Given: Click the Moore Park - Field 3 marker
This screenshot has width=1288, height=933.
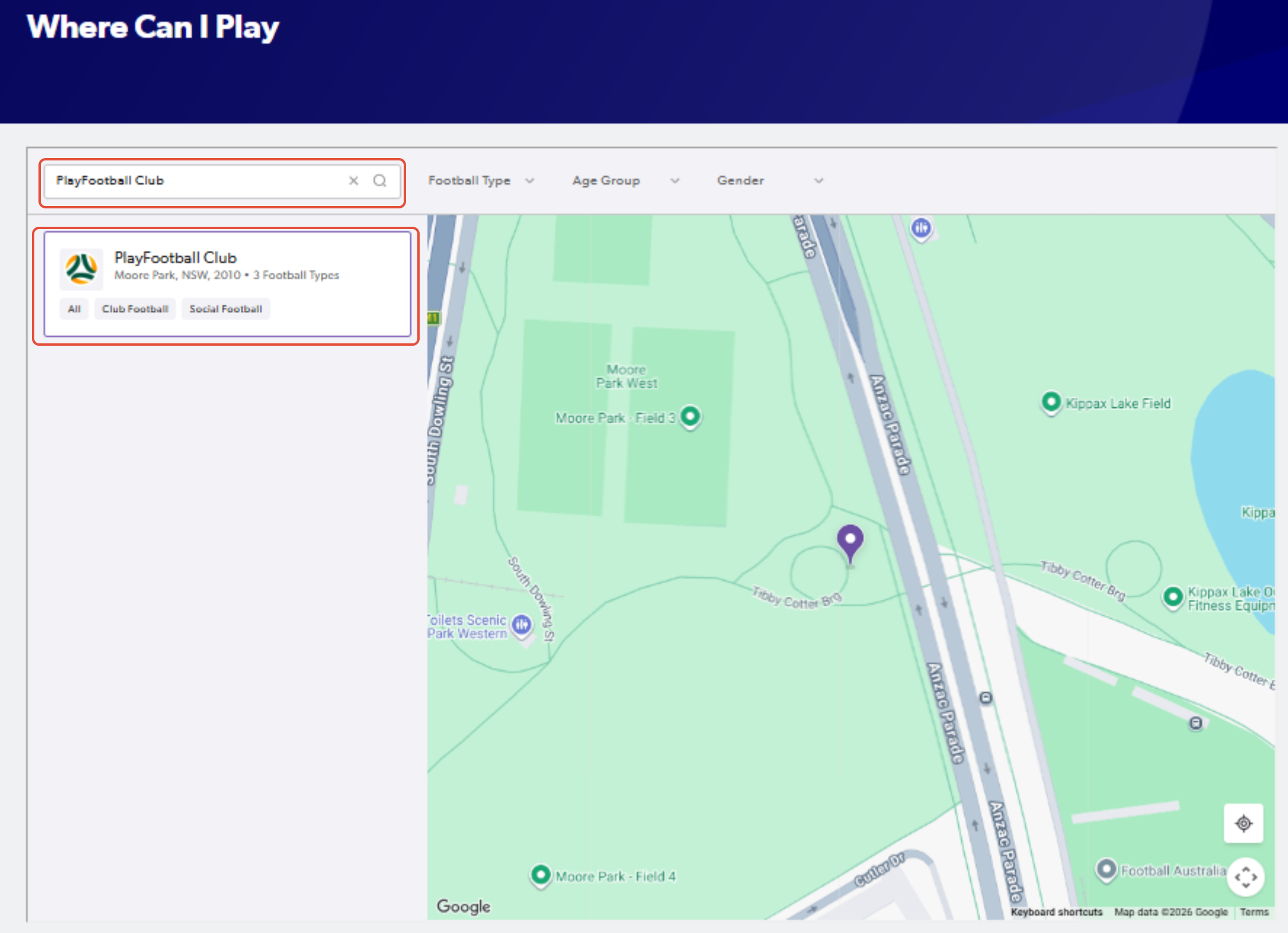Looking at the screenshot, I should point(690,417).
